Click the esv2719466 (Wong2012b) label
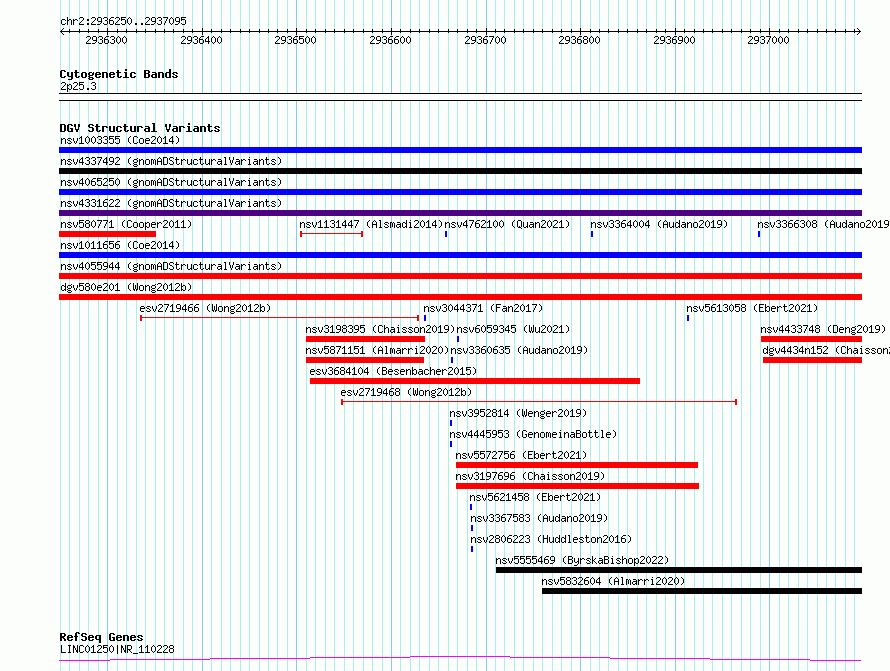This screenshot has width=890, height=671. pos(205,308)
